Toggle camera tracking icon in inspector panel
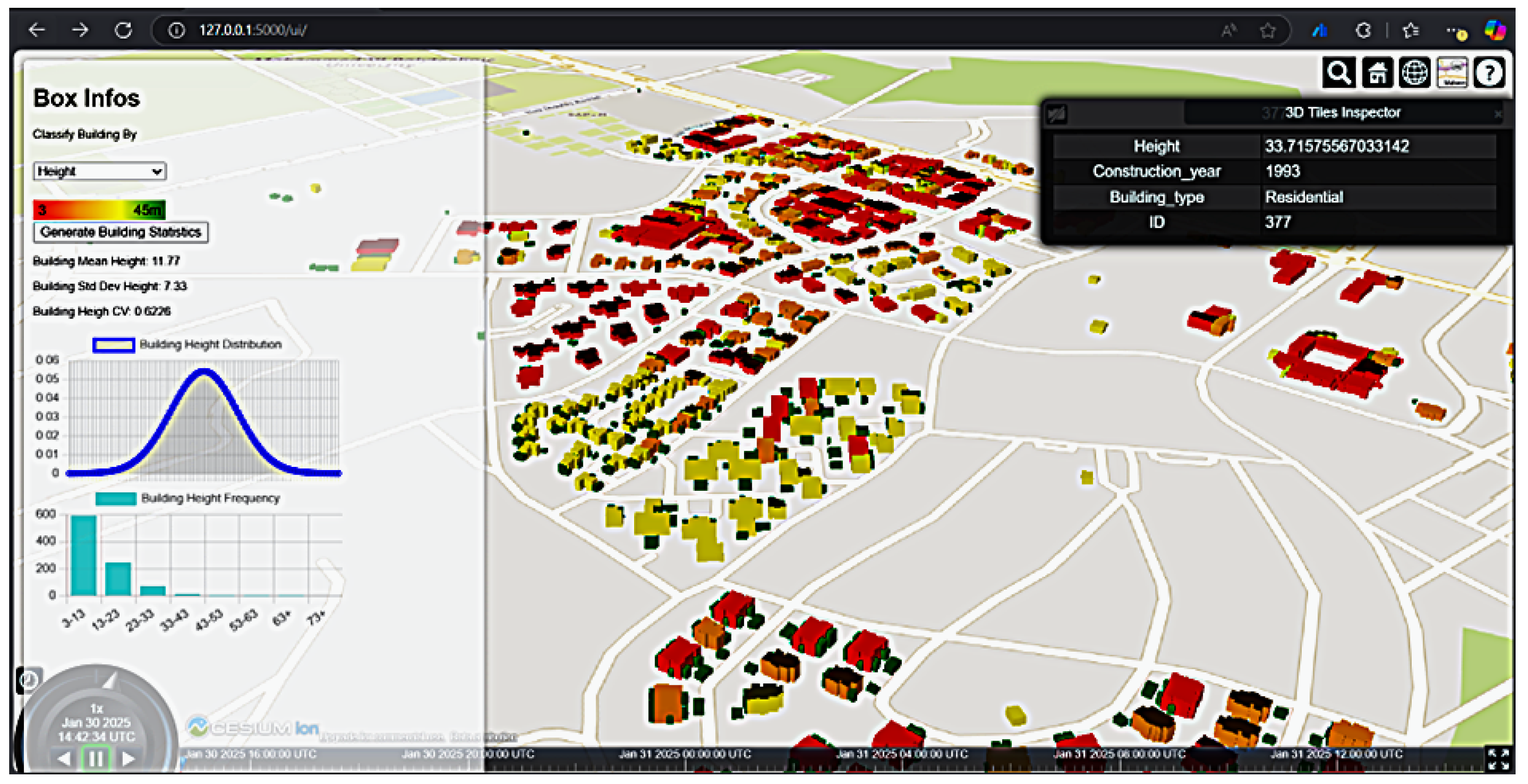 coord(1056,113)
